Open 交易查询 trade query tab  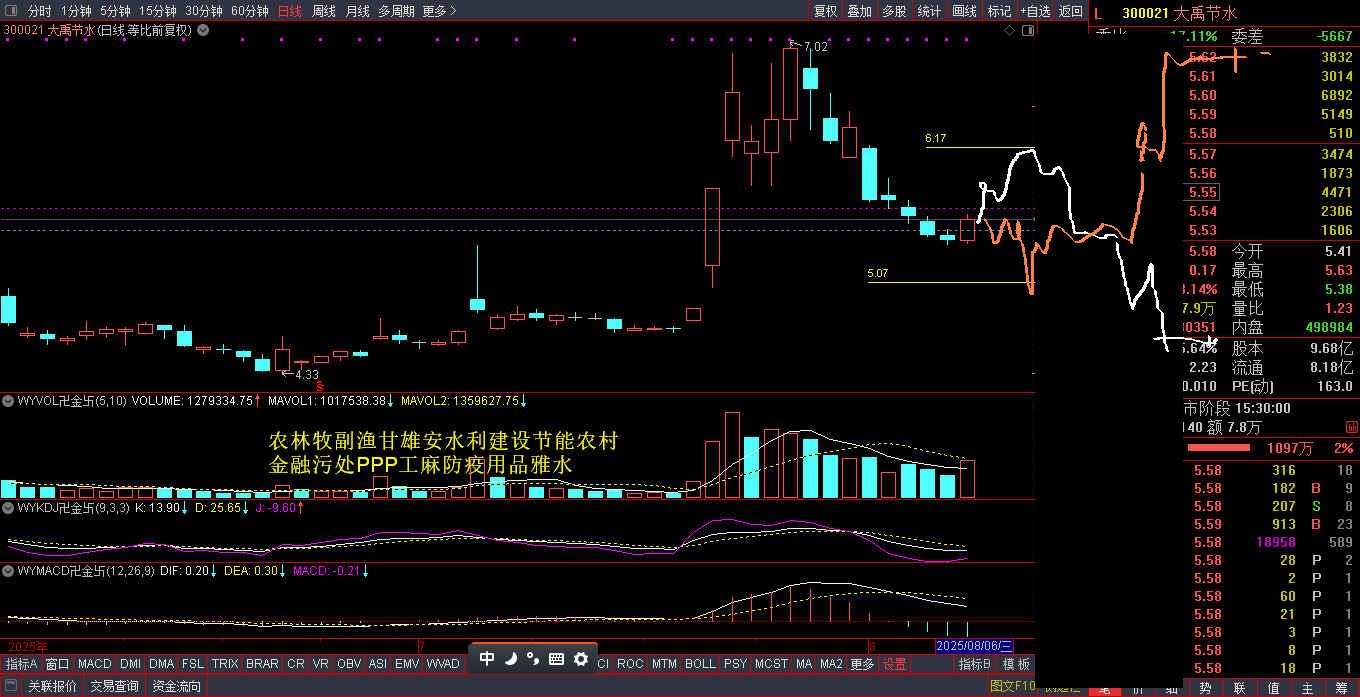tap(114, 686)
